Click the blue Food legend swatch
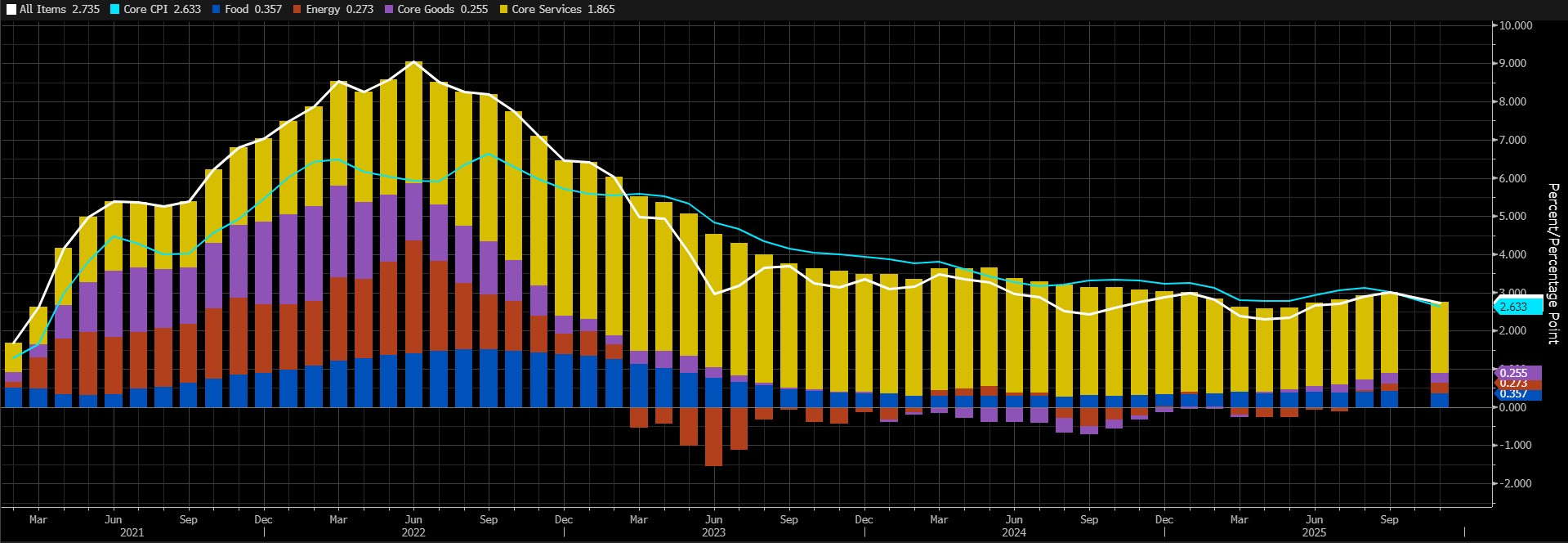 pos(217,10)
